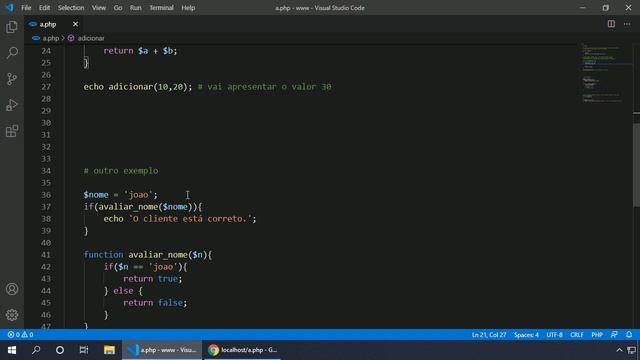640x360 pixels.
Task: Click line number 27 in the gutter
Action: click(x=46, y=87)
